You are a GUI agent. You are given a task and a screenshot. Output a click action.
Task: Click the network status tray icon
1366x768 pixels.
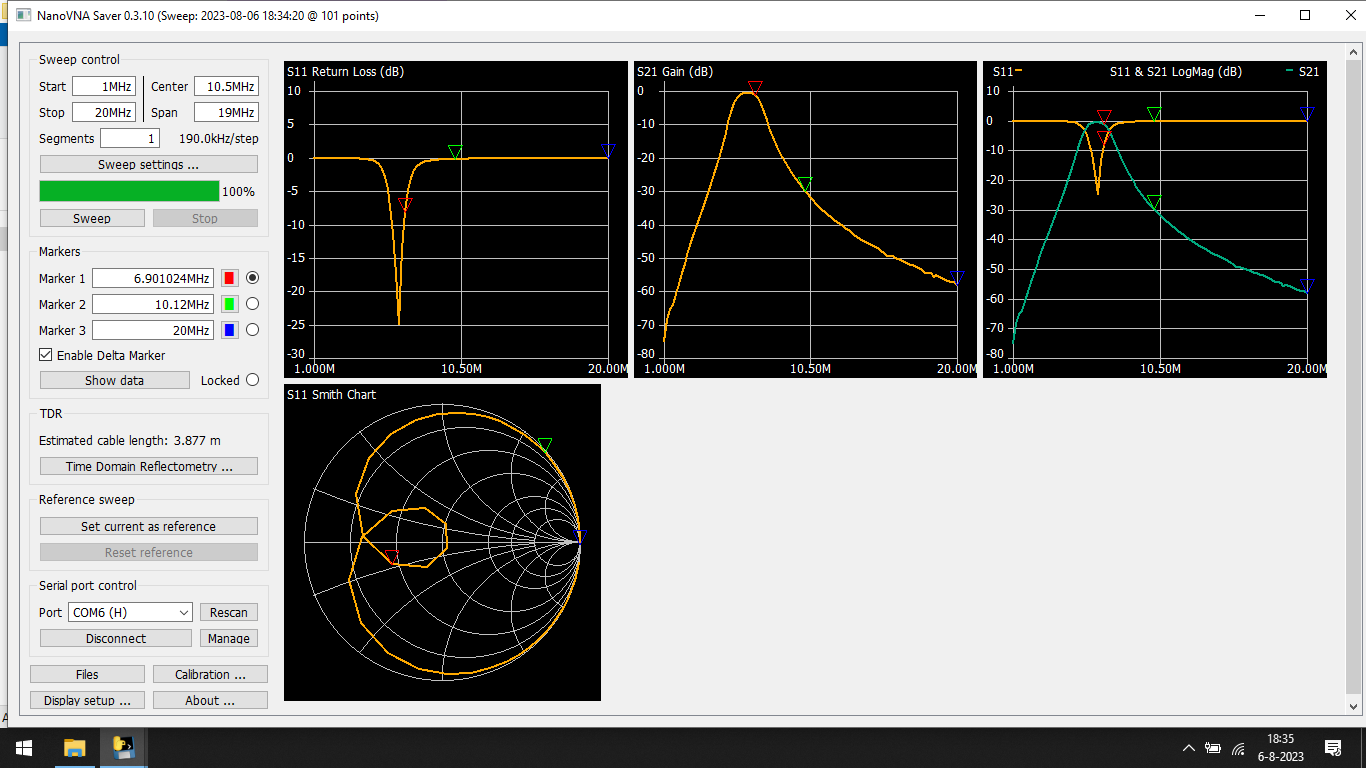coord(1238,748)
